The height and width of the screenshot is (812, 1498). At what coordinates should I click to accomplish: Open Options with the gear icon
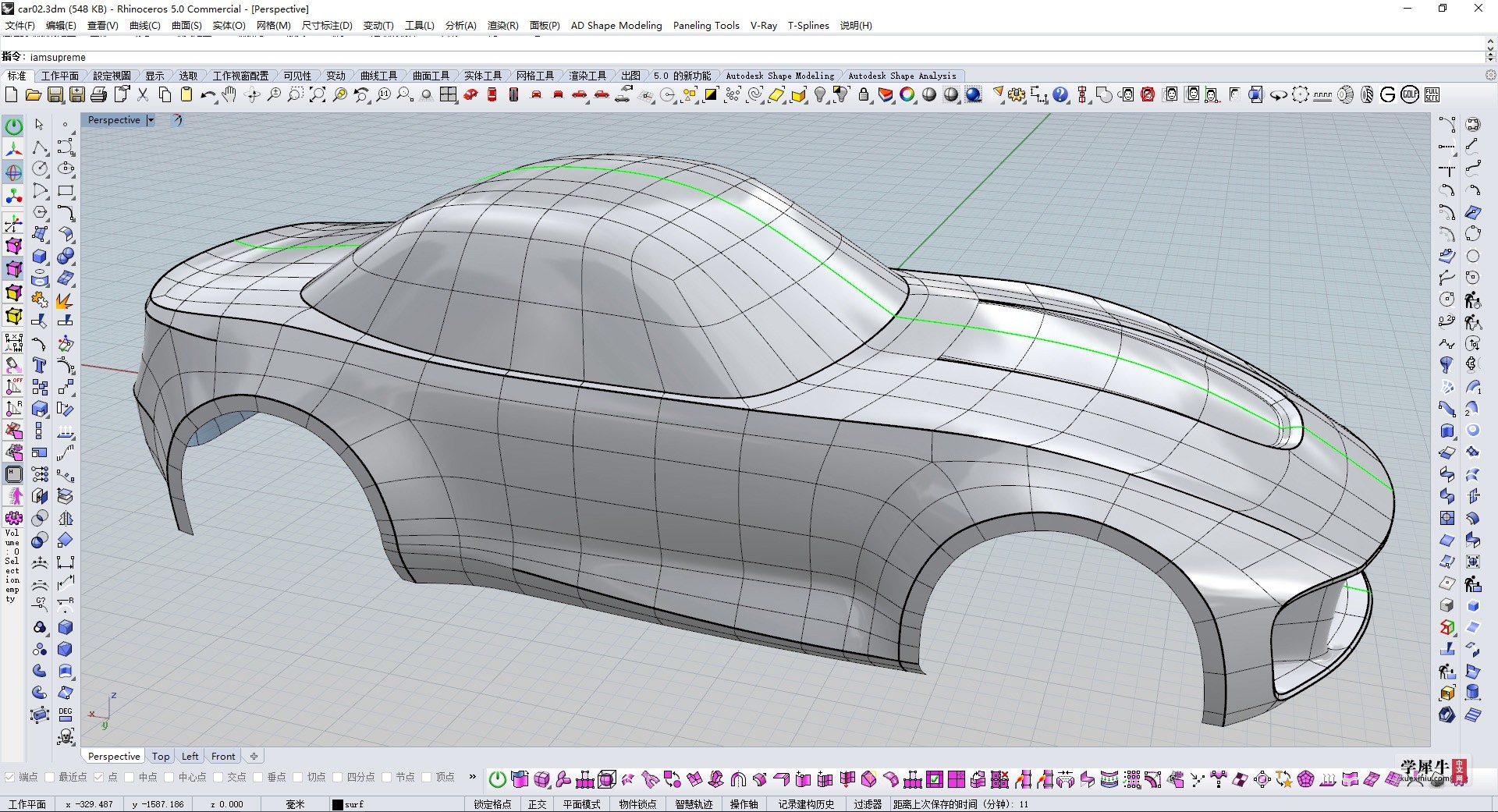(1017, 95)
